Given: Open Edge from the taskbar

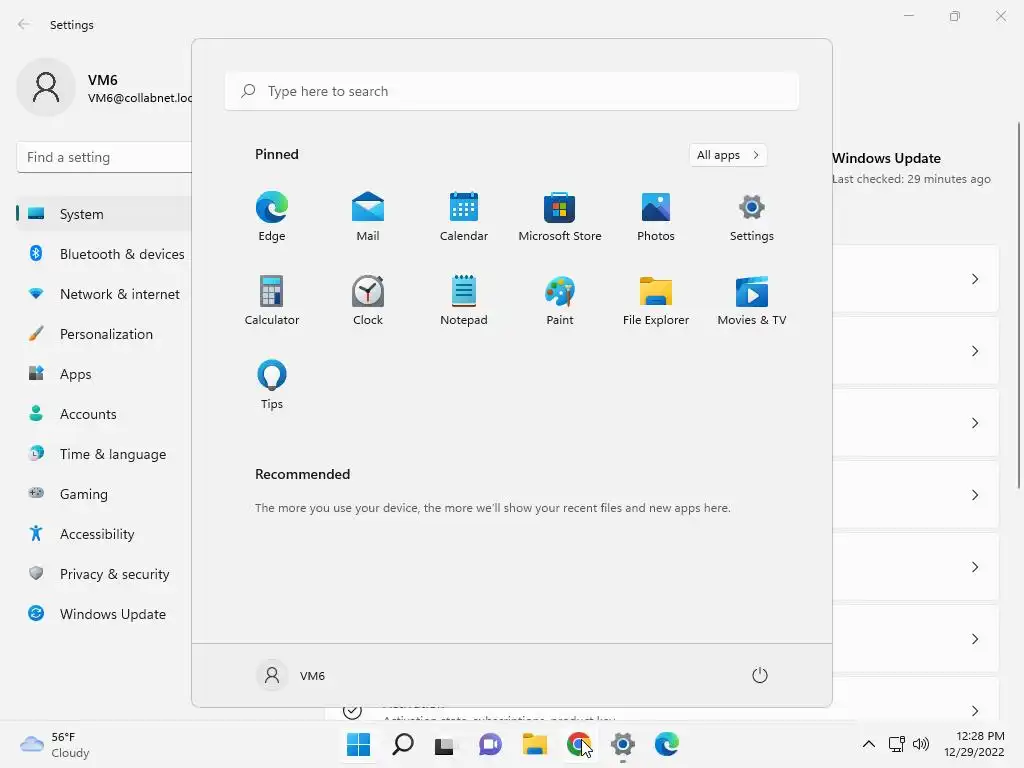Looking at the screenshot, I should tap(667, 744).
